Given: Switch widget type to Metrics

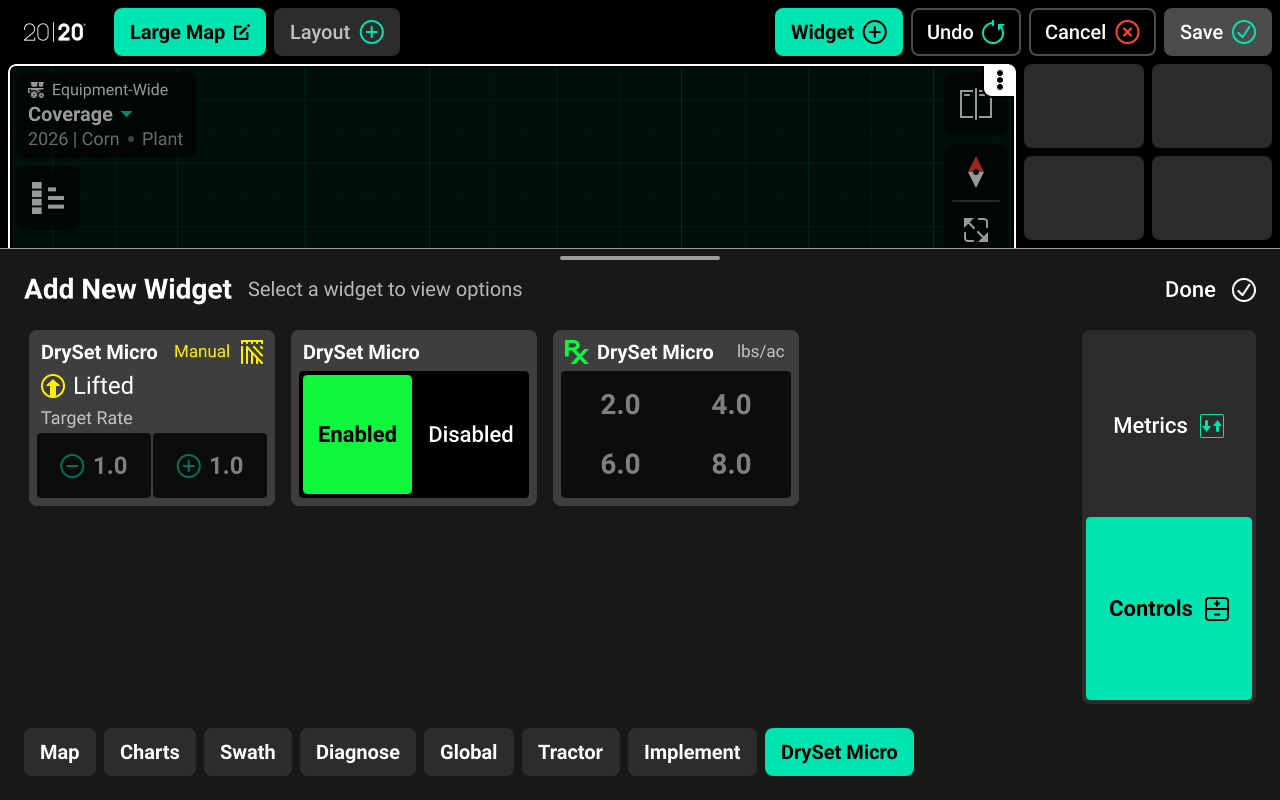Looking at the screenshot, I should (1168, 425).
